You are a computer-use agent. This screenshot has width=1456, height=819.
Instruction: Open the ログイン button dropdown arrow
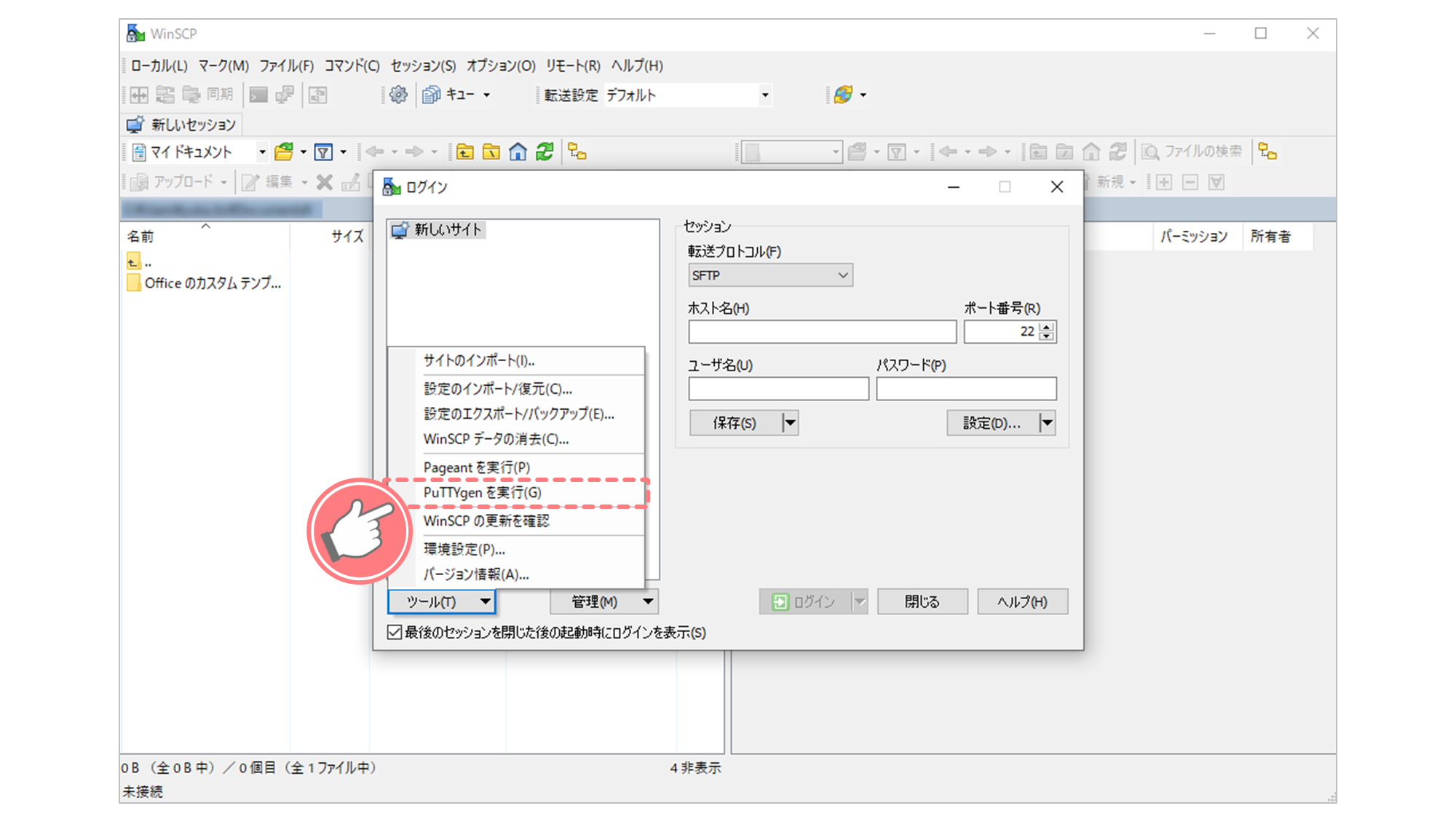tap(860, 602)
